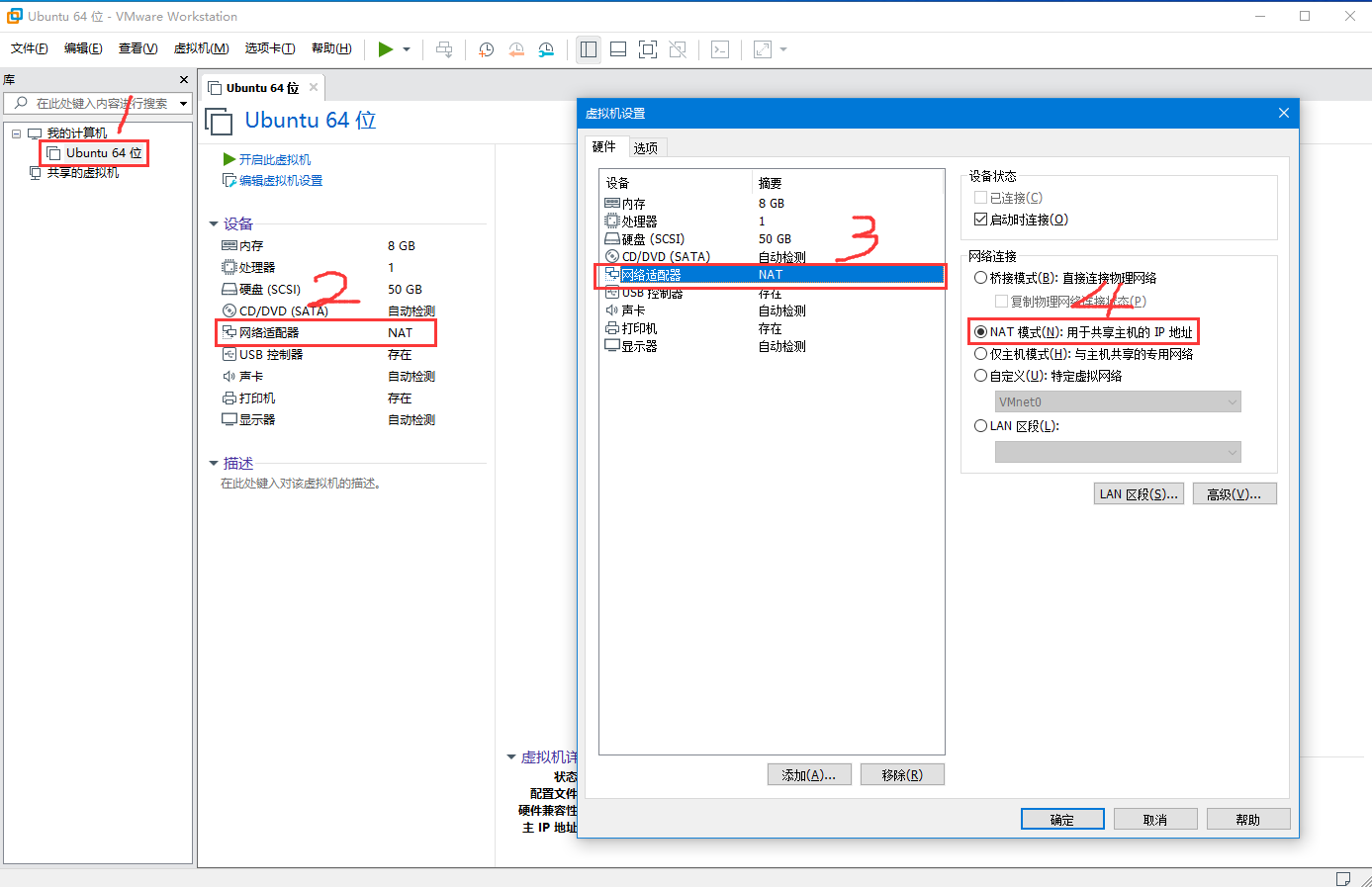The height and width of the screenshot is (887, 1372).
Task: Open the 选项卡(T) menu
Action: (269, 48)
